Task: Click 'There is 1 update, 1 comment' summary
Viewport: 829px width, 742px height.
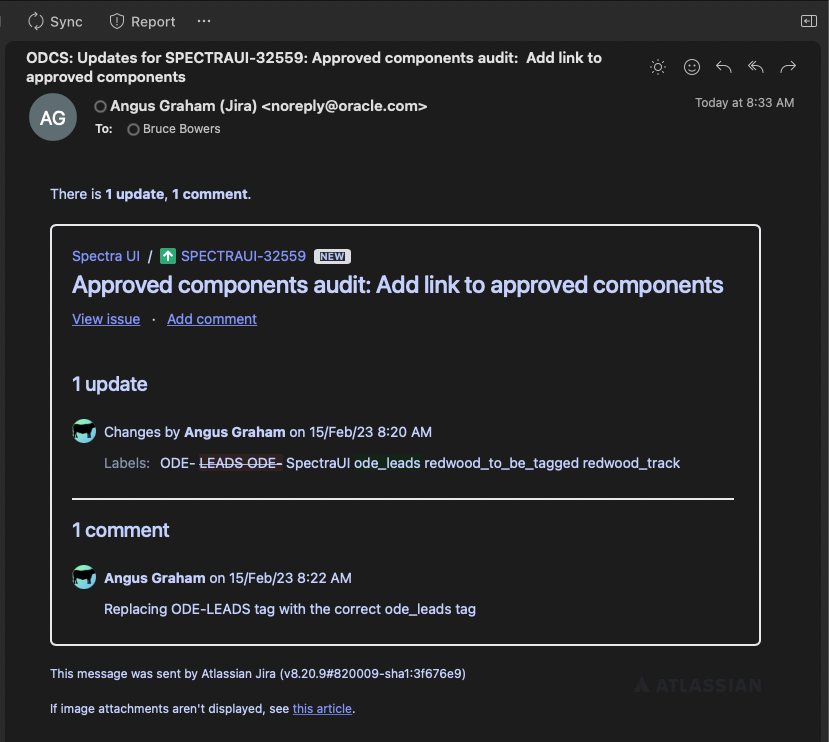Action: pos(151,194)
